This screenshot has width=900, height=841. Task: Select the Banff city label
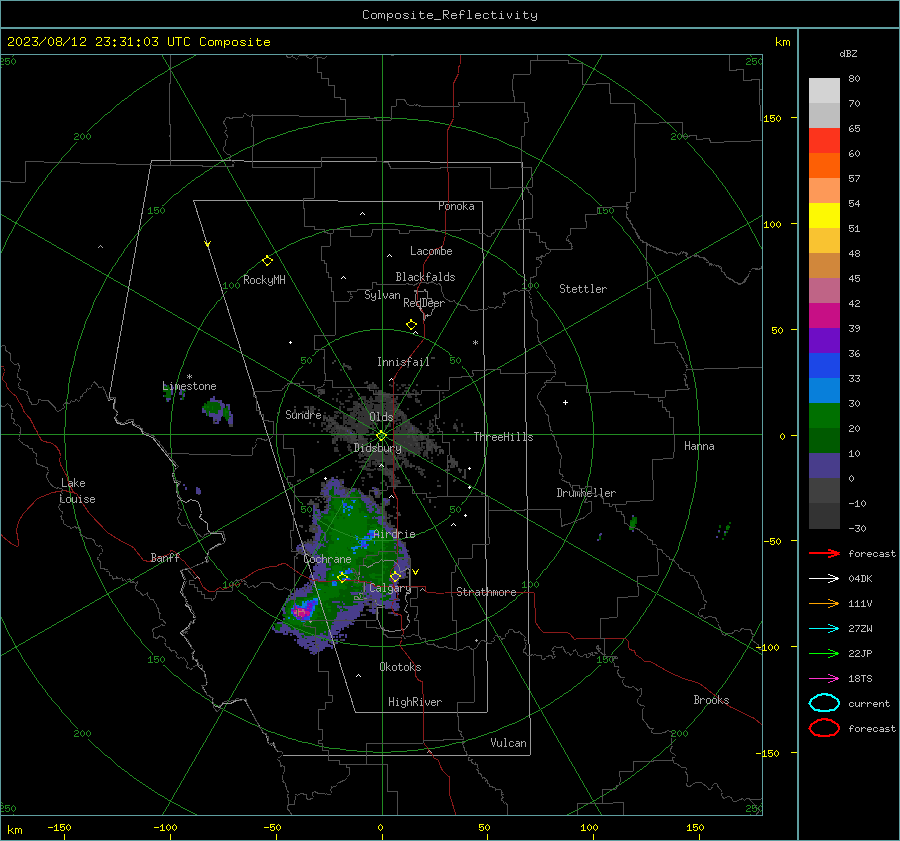coord(165,557)
